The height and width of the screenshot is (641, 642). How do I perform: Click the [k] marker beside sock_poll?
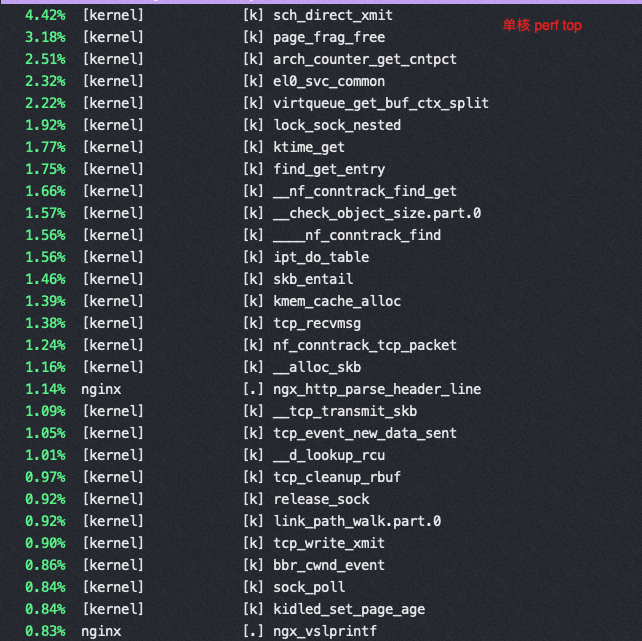pos(253,587)
